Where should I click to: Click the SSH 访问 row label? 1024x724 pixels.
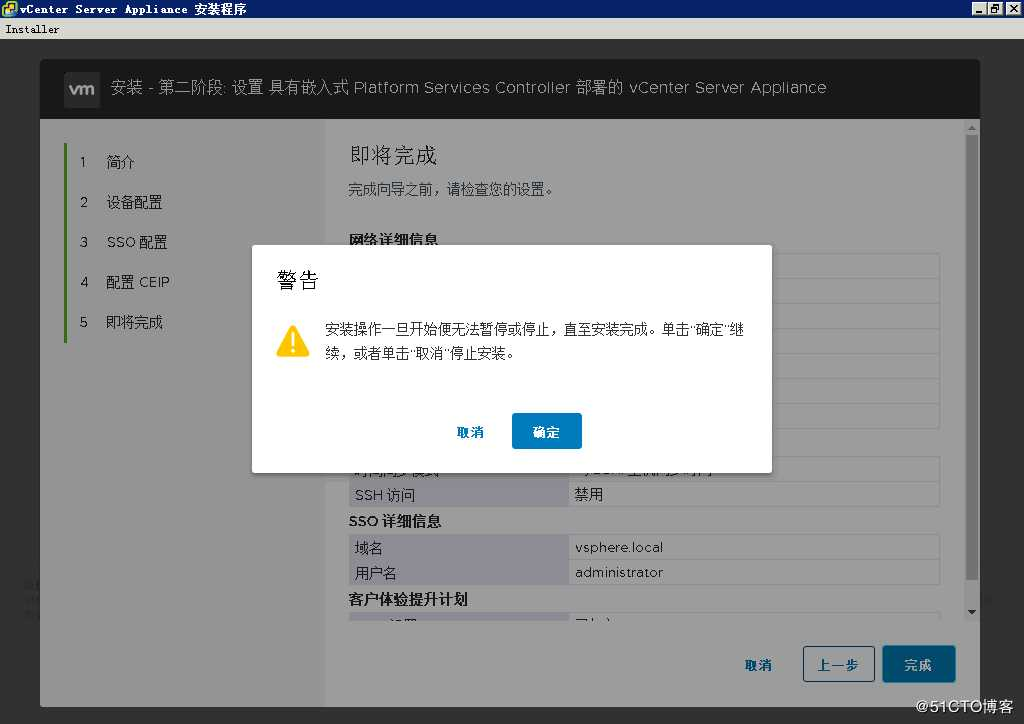[x=385, y=496]
